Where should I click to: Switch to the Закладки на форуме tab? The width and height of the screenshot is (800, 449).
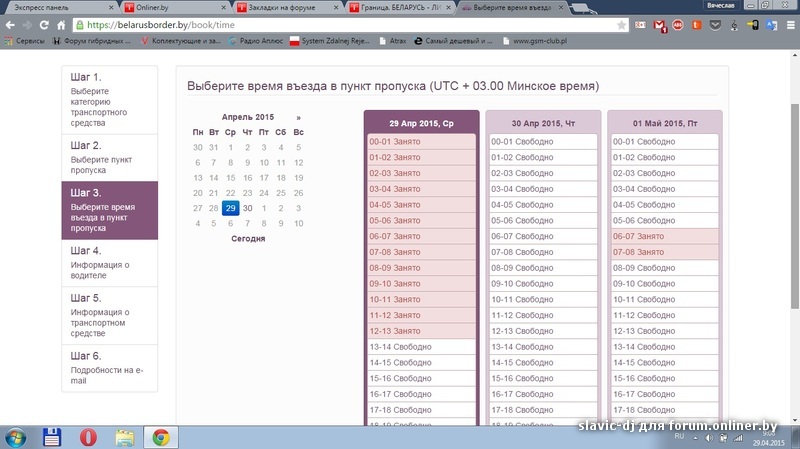pos(287,8)
